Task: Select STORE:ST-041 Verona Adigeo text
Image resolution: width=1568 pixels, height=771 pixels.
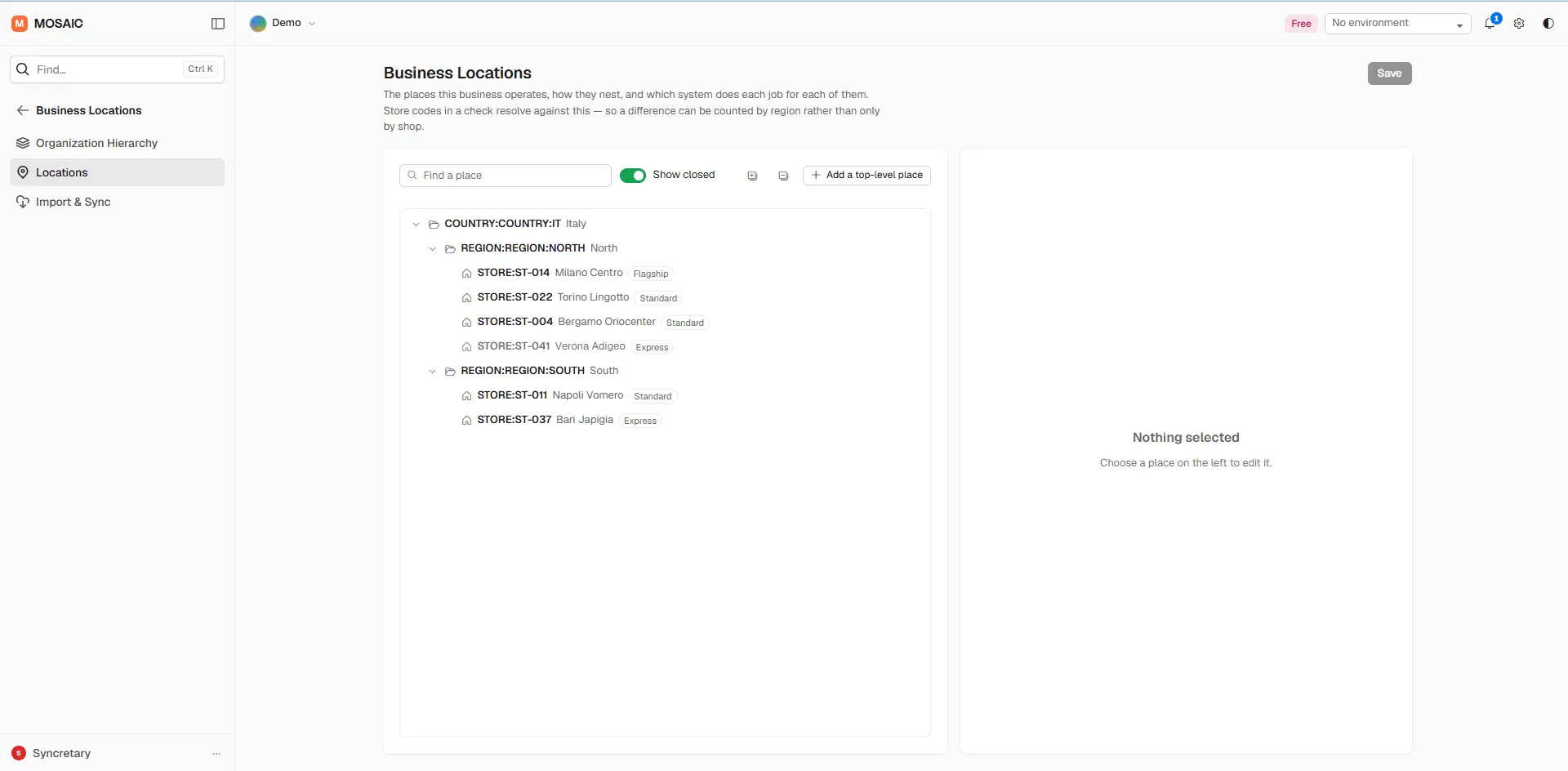Action: [x=551, y=346]
